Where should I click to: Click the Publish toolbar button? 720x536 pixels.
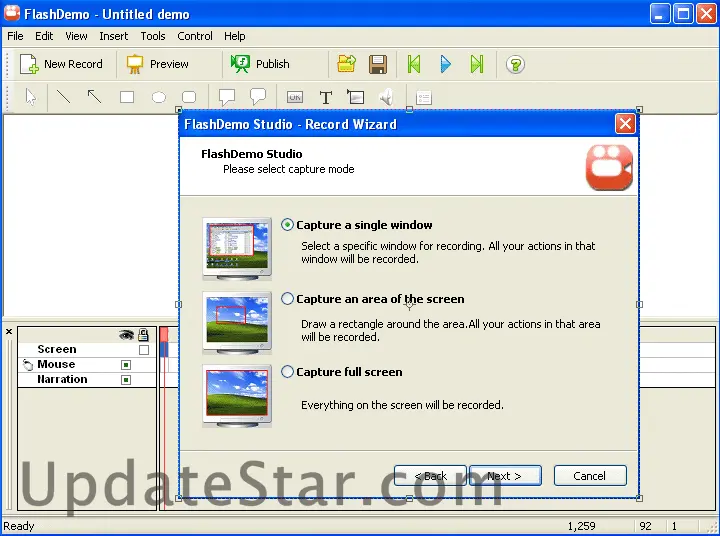point(260,64)
